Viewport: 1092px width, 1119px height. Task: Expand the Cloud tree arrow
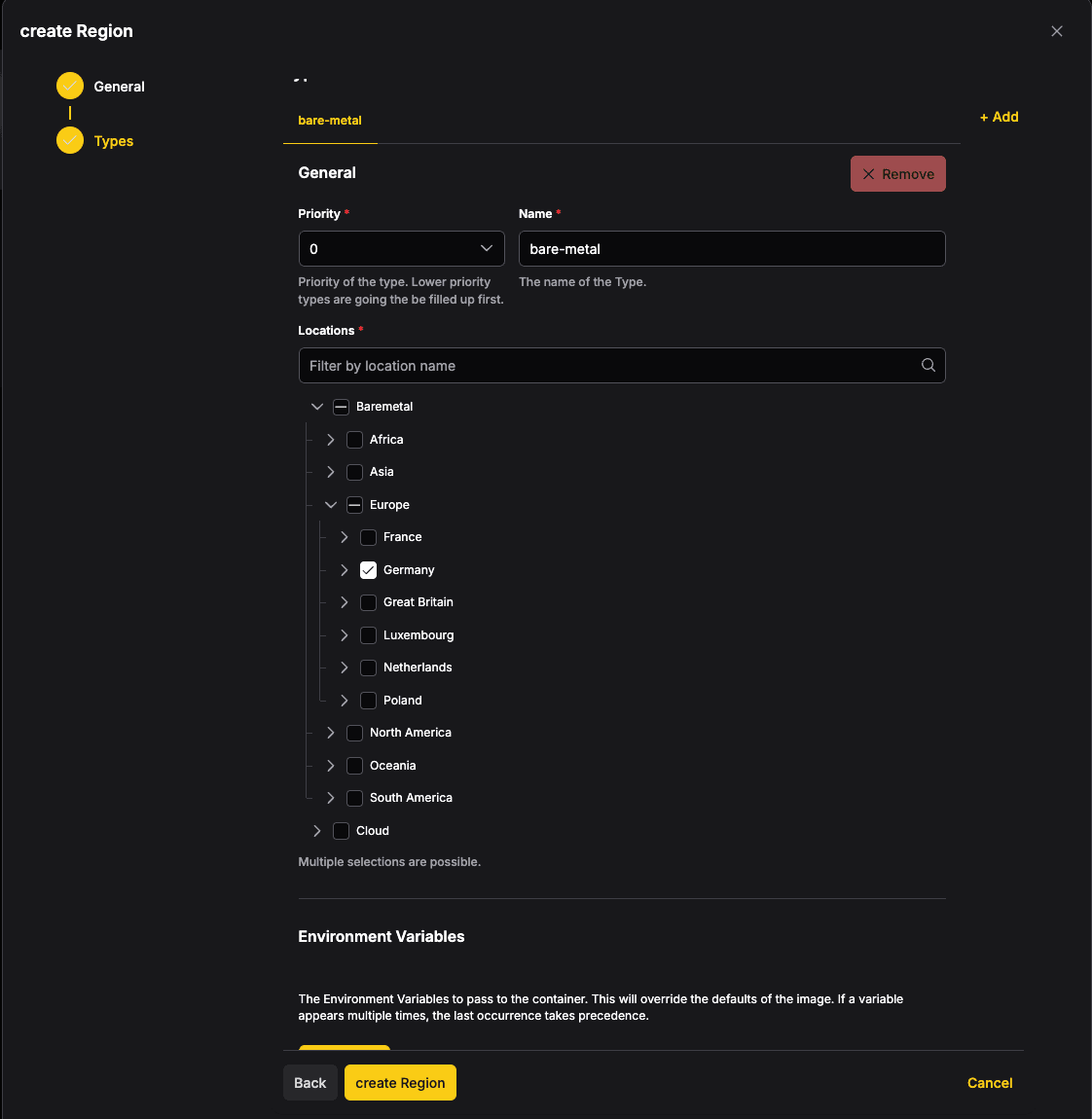(x=317, y=831)
